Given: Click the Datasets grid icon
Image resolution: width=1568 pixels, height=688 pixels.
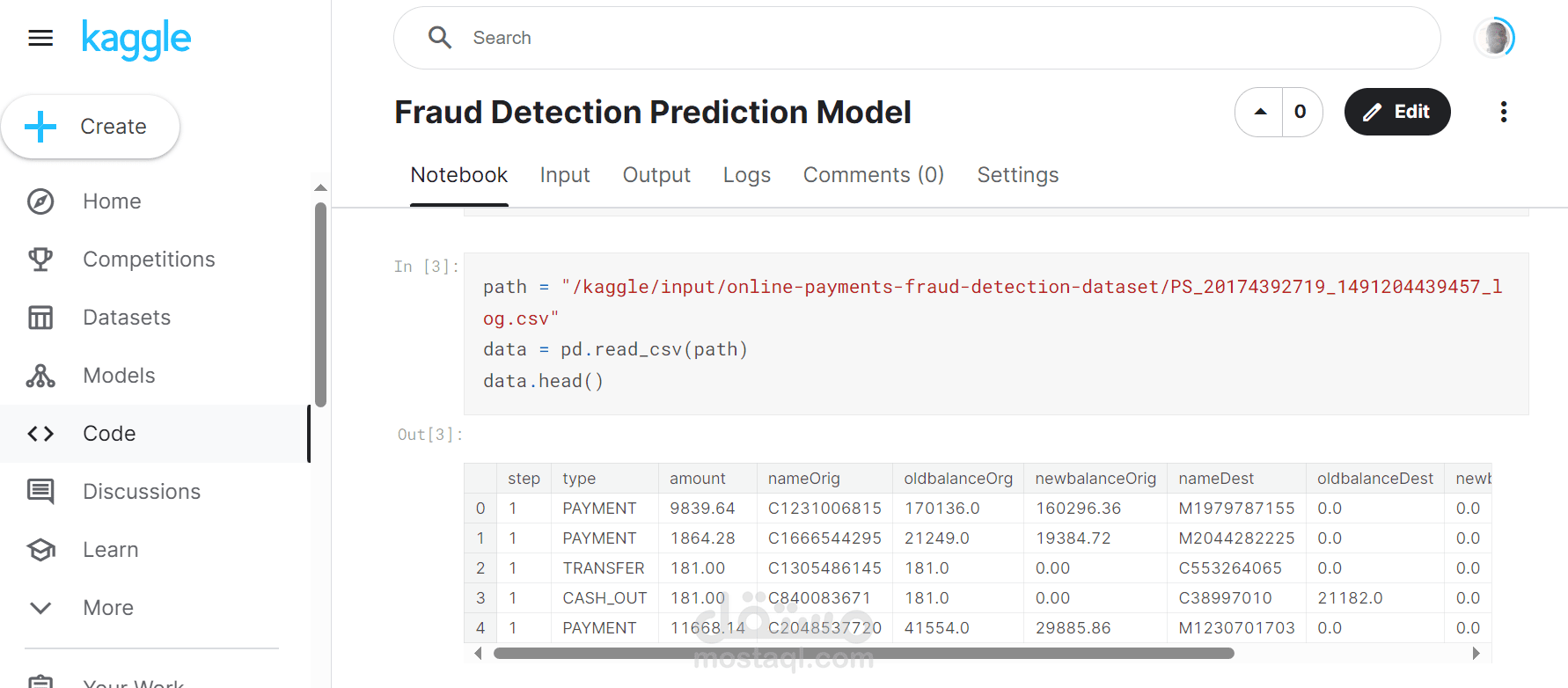Looking at the screenshot, I should 40,317.
